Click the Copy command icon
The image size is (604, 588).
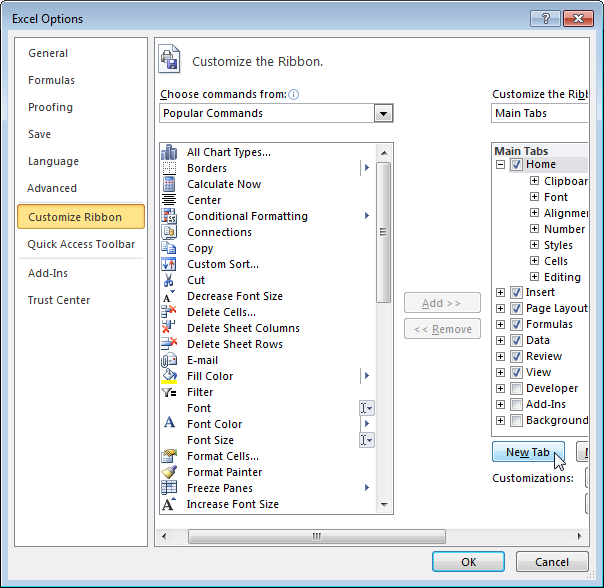(169, 248)
